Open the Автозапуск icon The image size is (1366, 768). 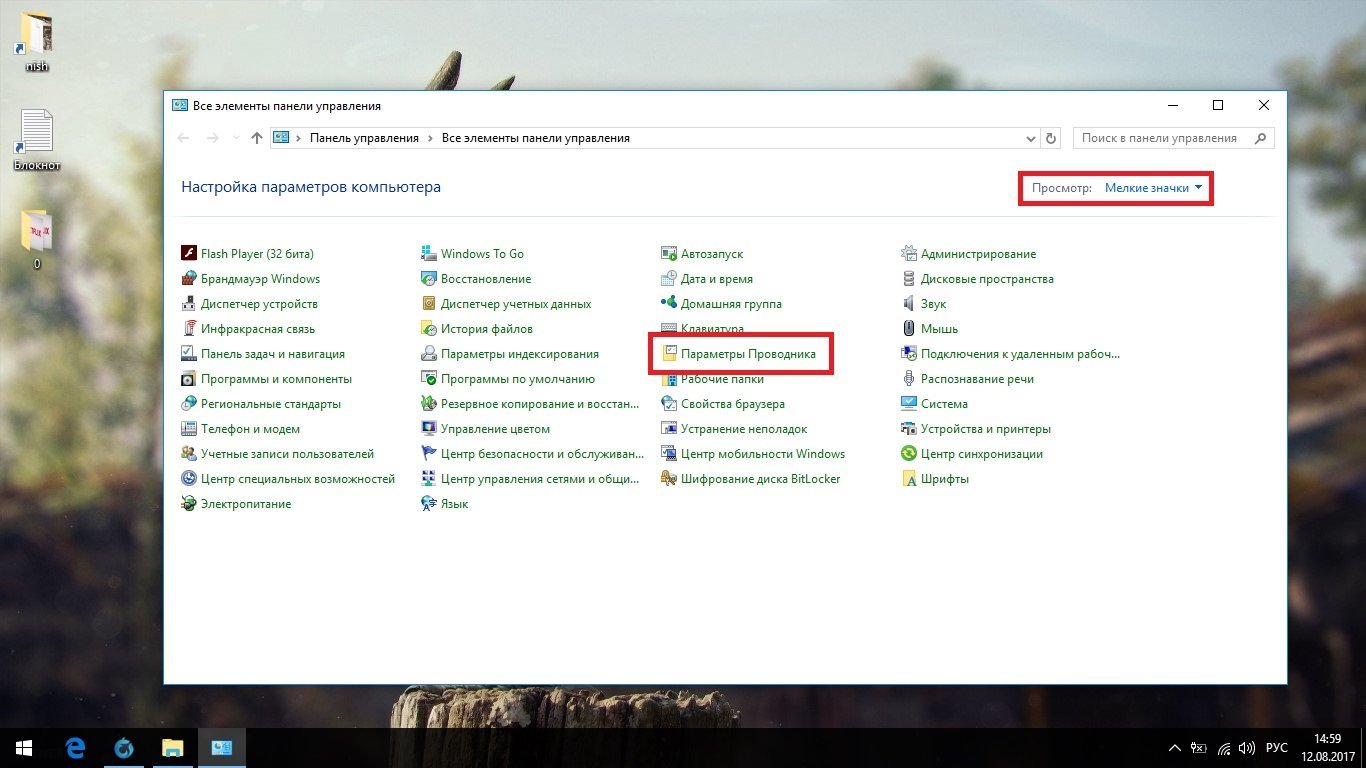(669, 254)
